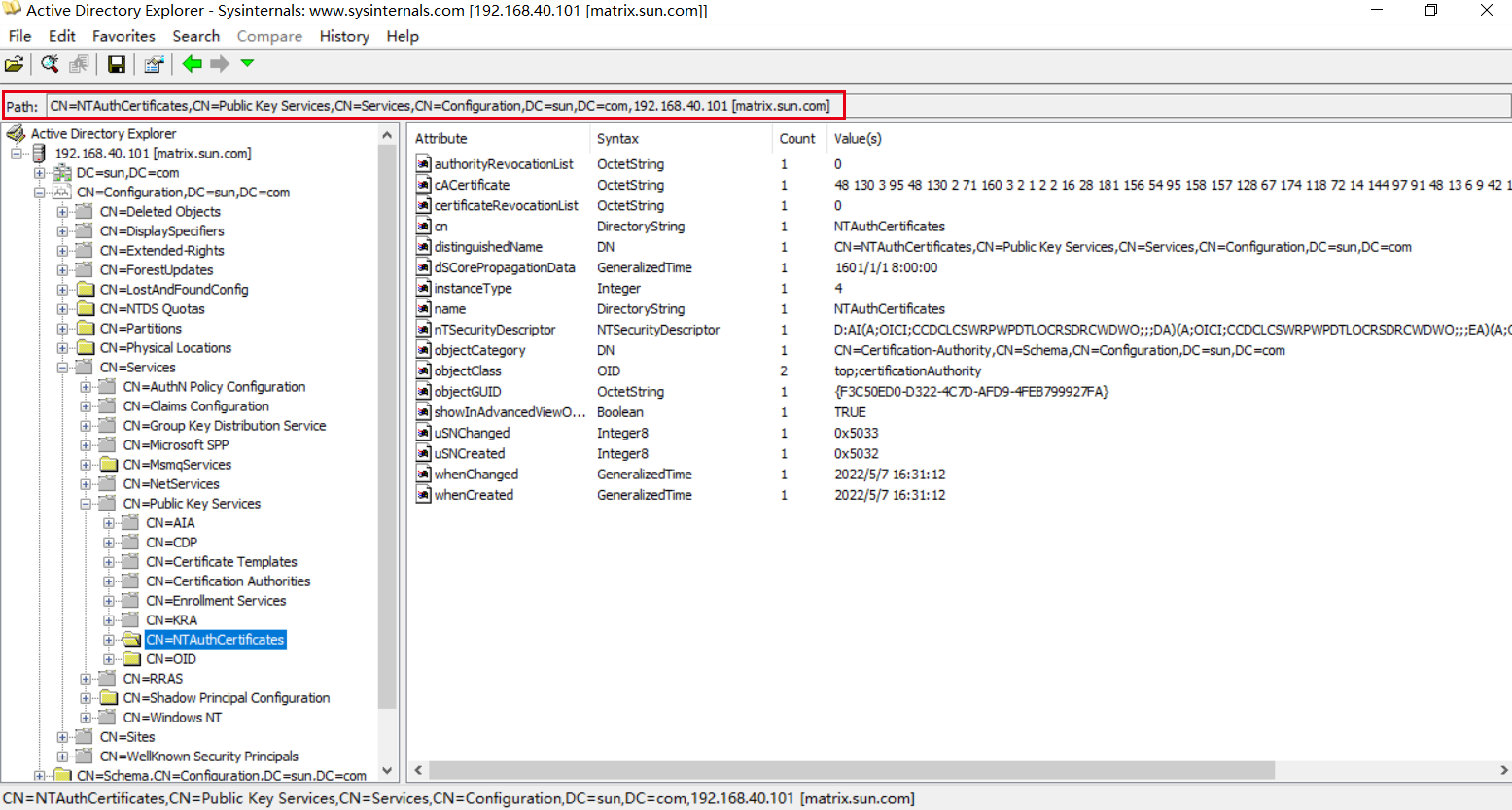Click the distinguishedName attribute icon
This screenshot has height=810, width=1512.
point(423,247)
